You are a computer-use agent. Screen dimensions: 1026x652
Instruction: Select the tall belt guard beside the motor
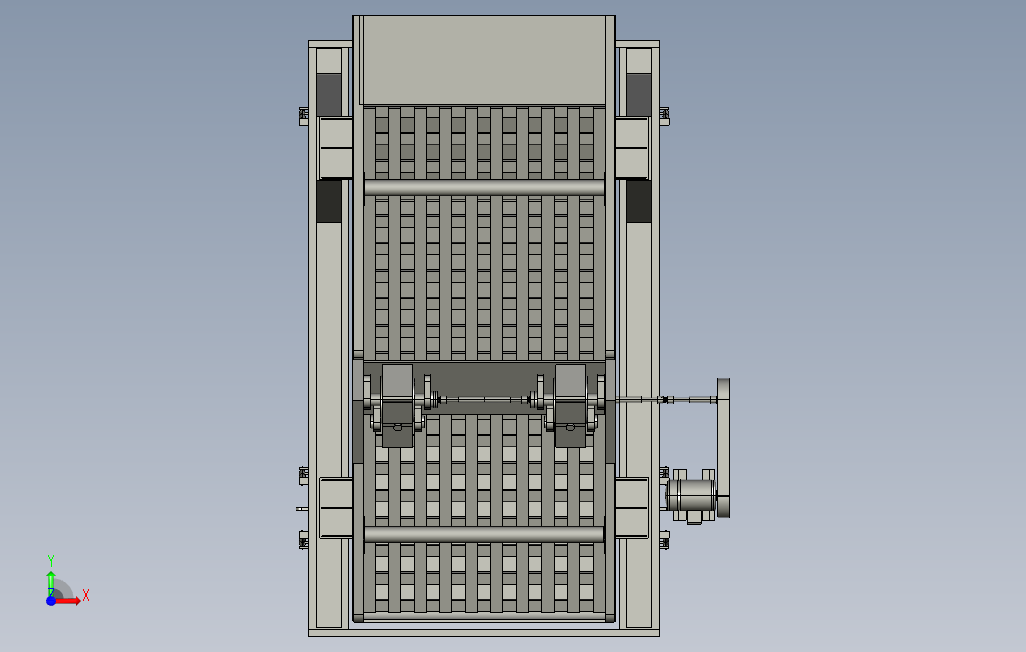coord(724,448)
